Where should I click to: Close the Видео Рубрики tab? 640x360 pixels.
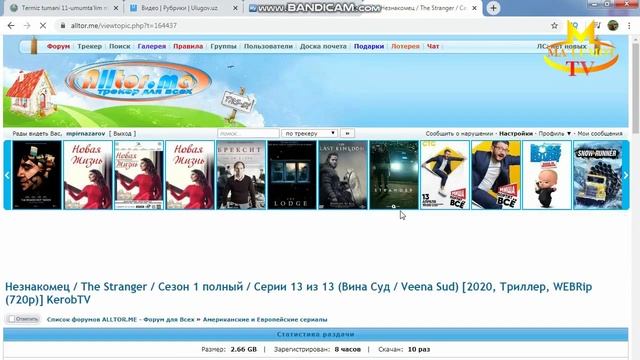(235, 8)
